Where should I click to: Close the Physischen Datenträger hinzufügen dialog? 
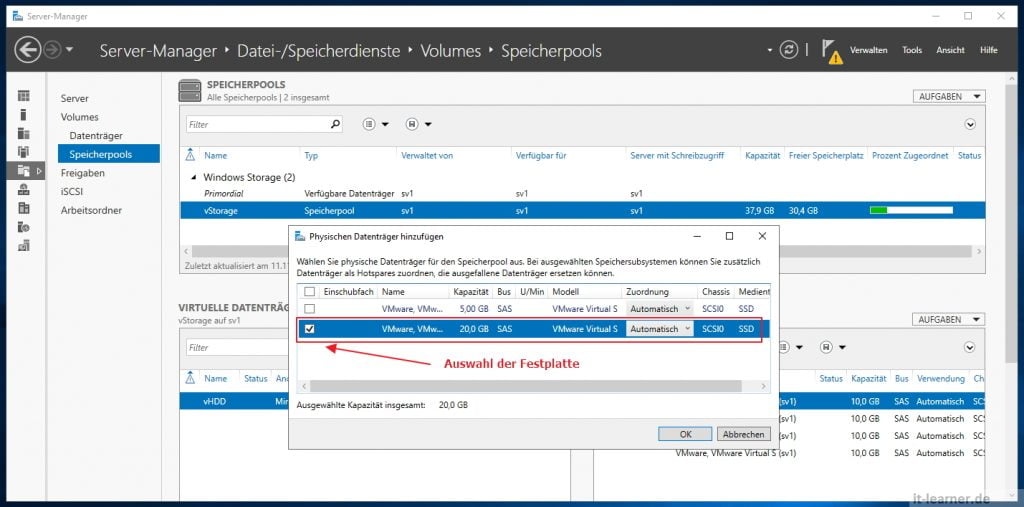[x=762, y=236]
